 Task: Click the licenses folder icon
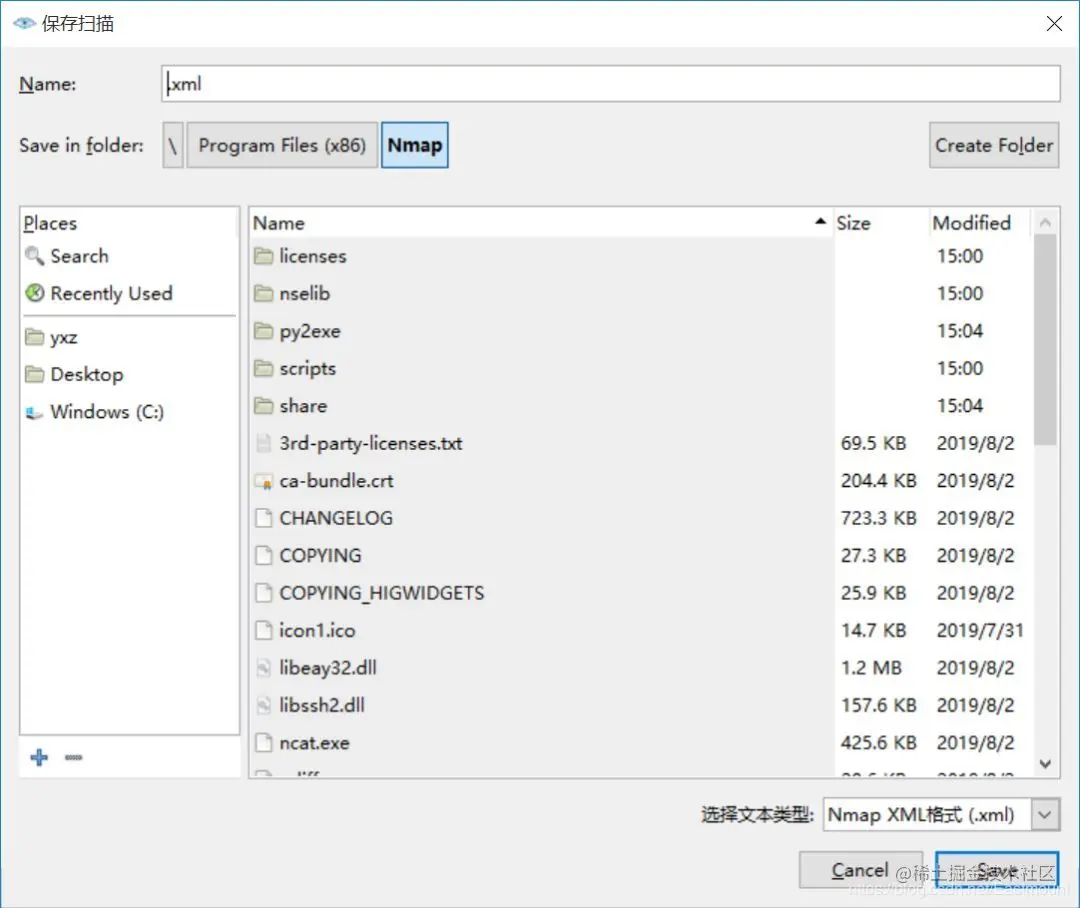pos(263,256)
